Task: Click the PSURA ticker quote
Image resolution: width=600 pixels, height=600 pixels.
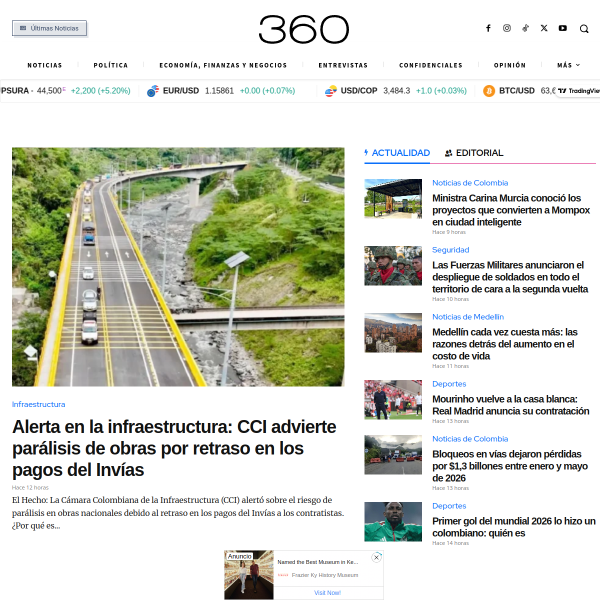Action: point(65,91)
